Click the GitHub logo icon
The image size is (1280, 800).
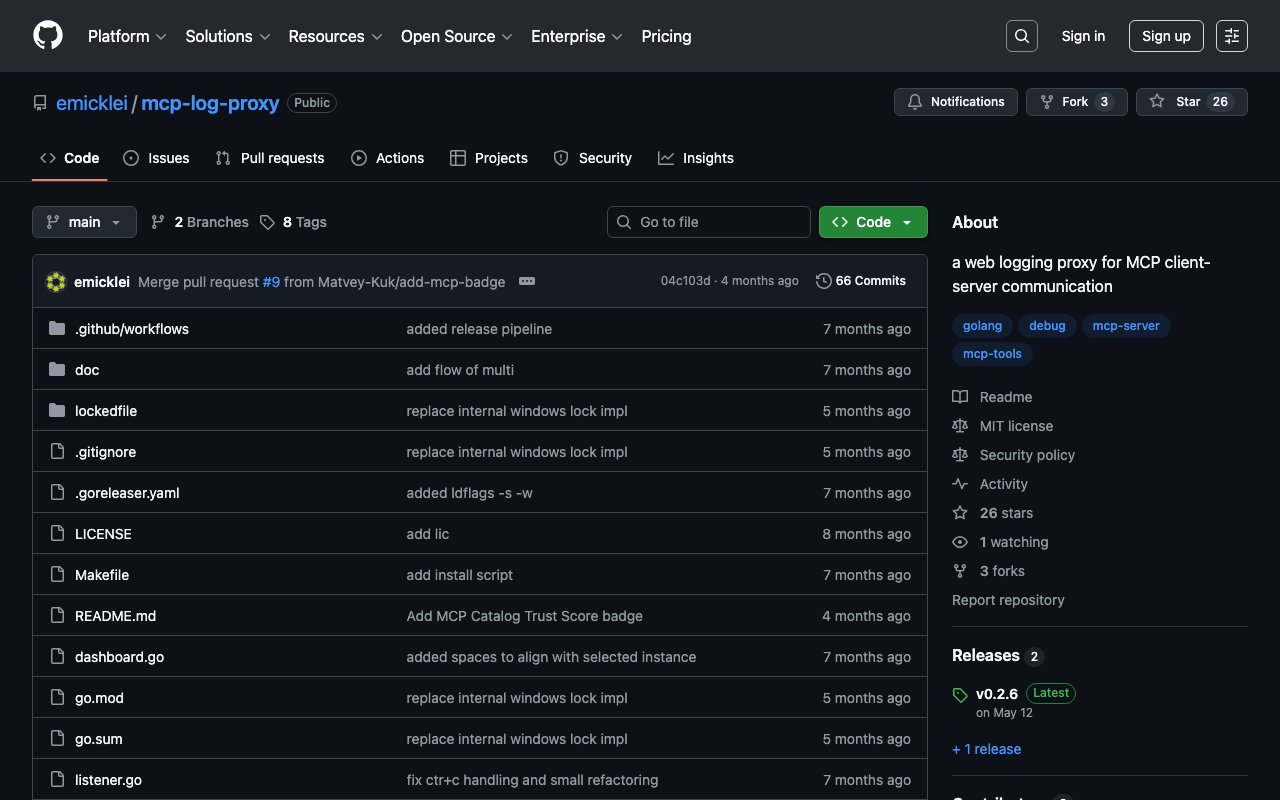click(x=48, y=36)
